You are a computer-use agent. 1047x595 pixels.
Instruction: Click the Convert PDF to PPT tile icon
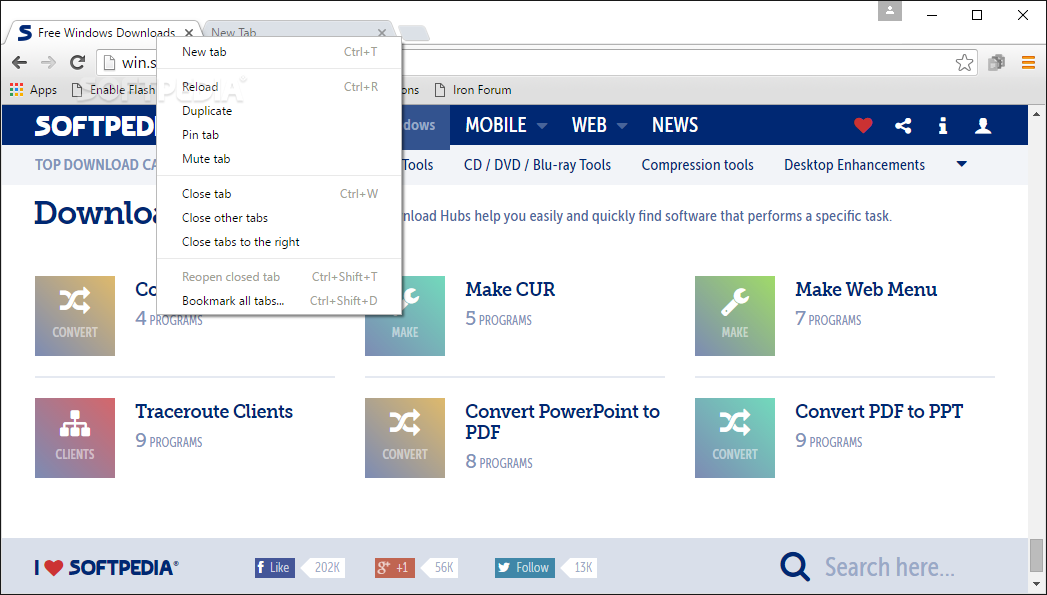pyautogui.click(x=735, y=438)
